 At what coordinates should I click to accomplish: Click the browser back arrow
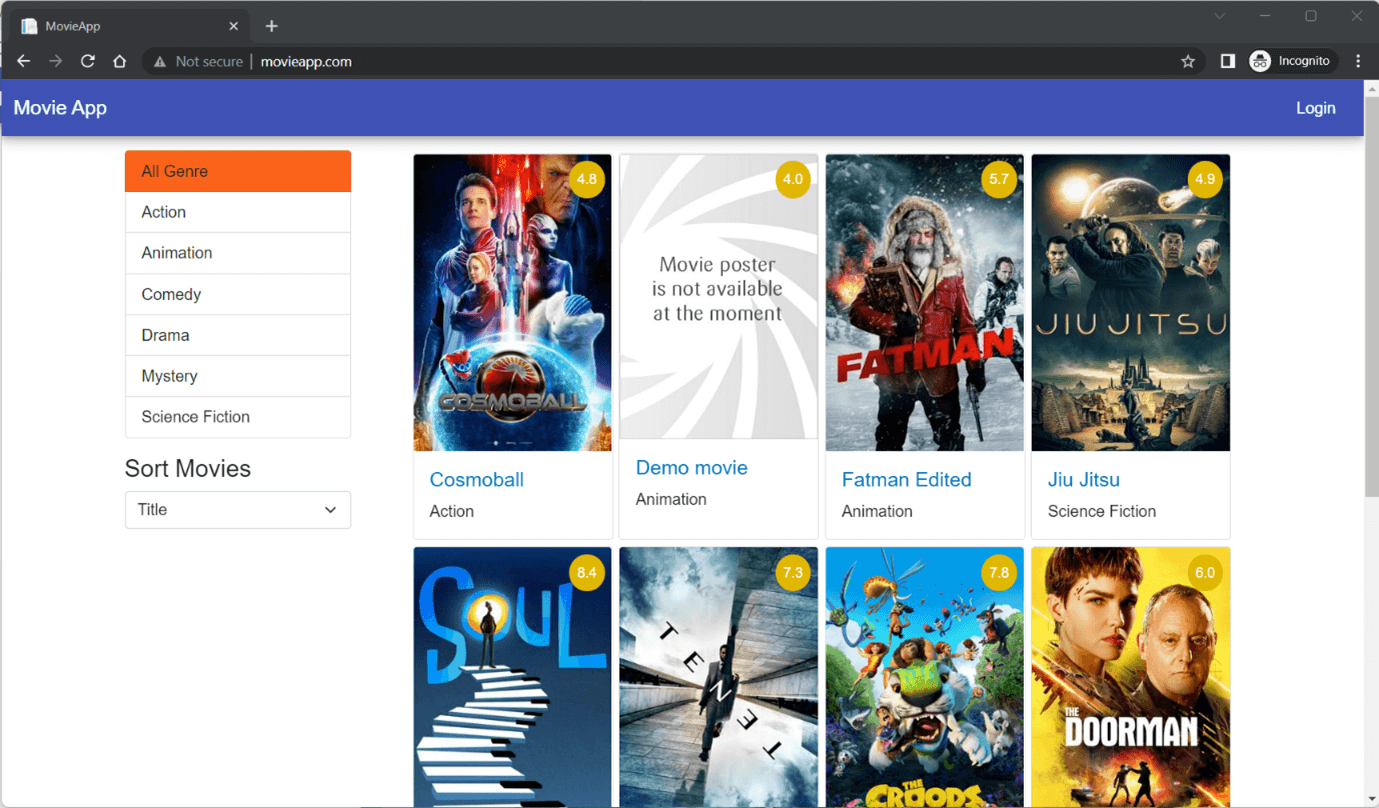click(24, 61)
